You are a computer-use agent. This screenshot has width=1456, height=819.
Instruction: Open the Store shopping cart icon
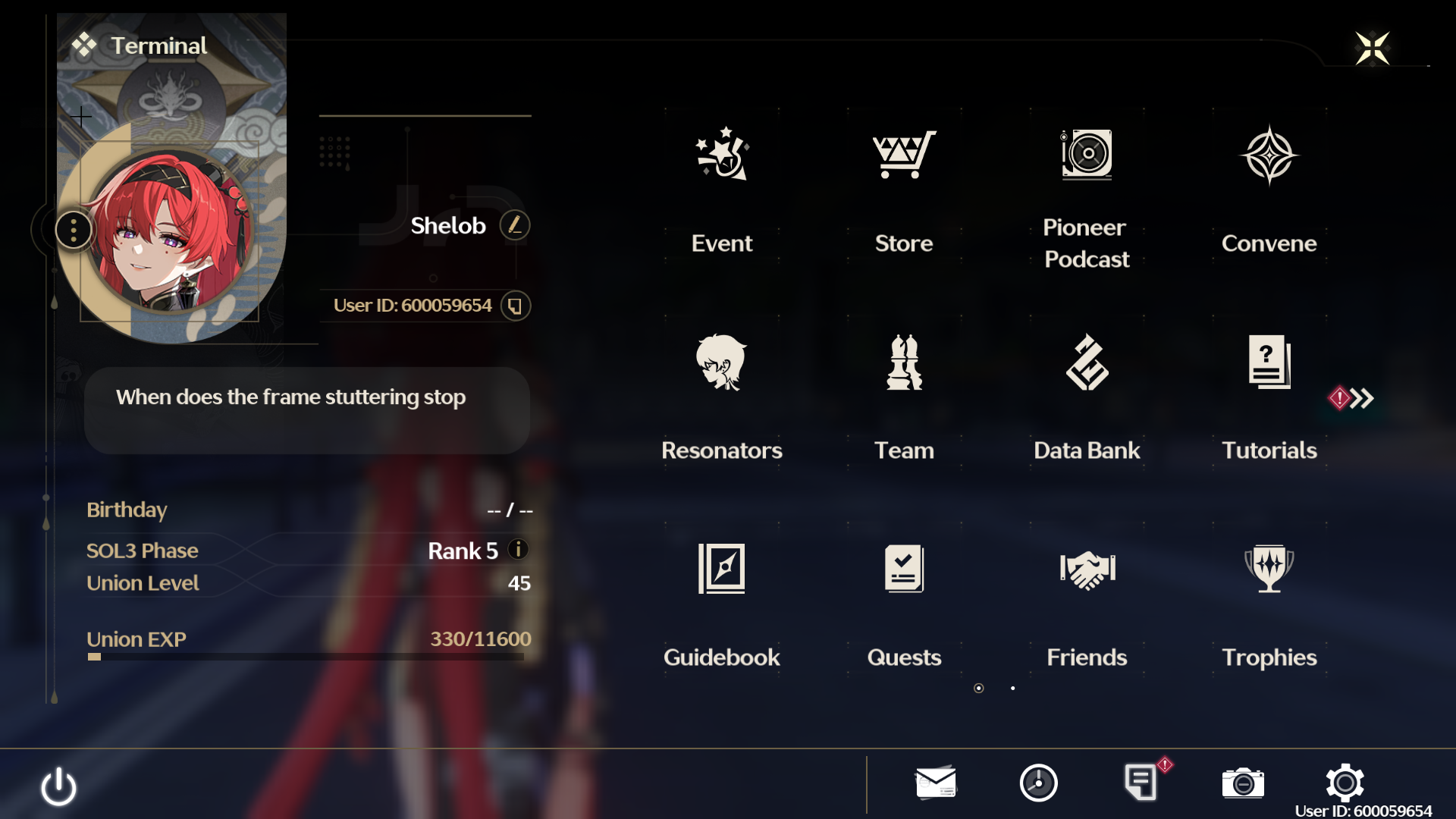[x=904, y=154]
